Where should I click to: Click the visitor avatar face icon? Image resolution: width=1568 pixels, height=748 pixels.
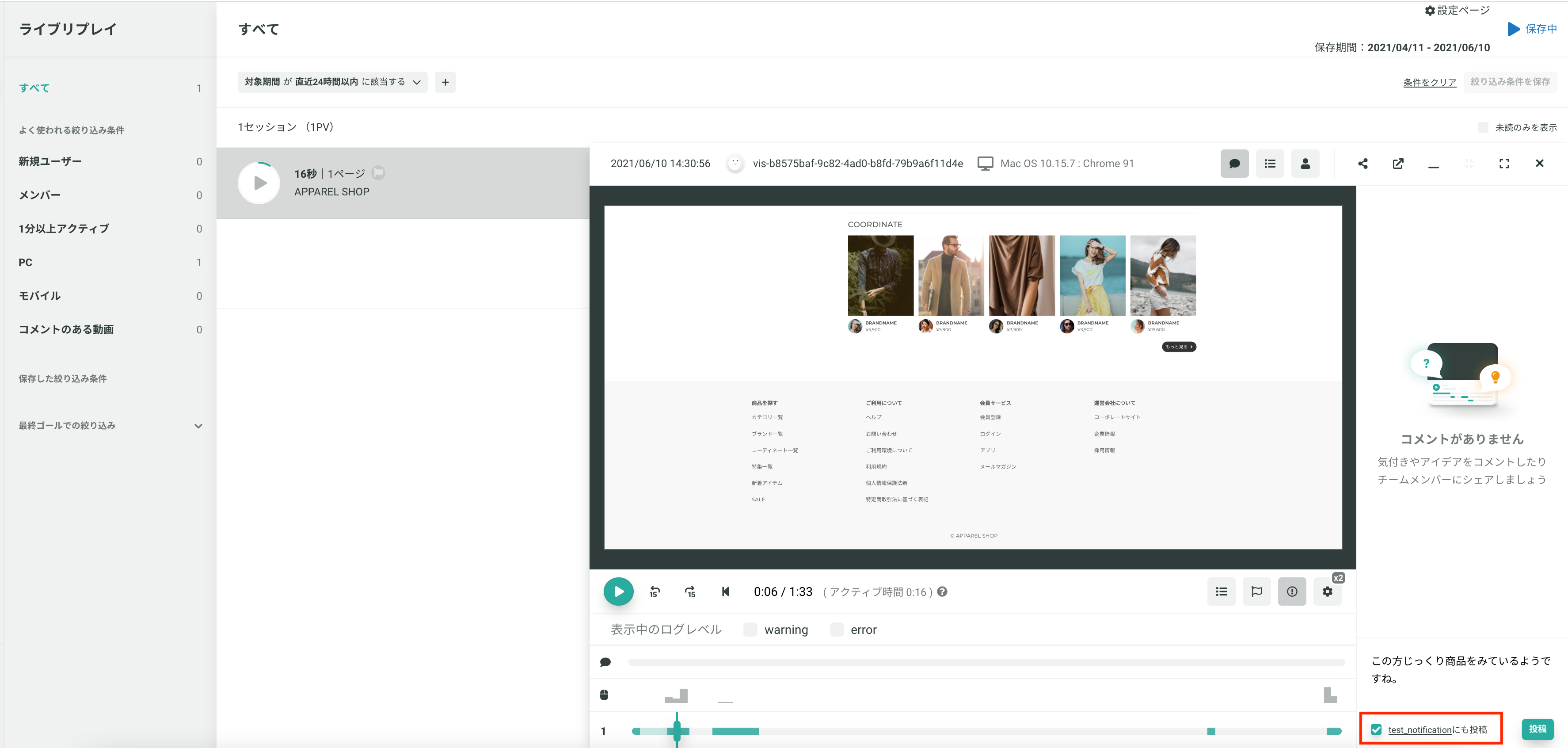735,163
